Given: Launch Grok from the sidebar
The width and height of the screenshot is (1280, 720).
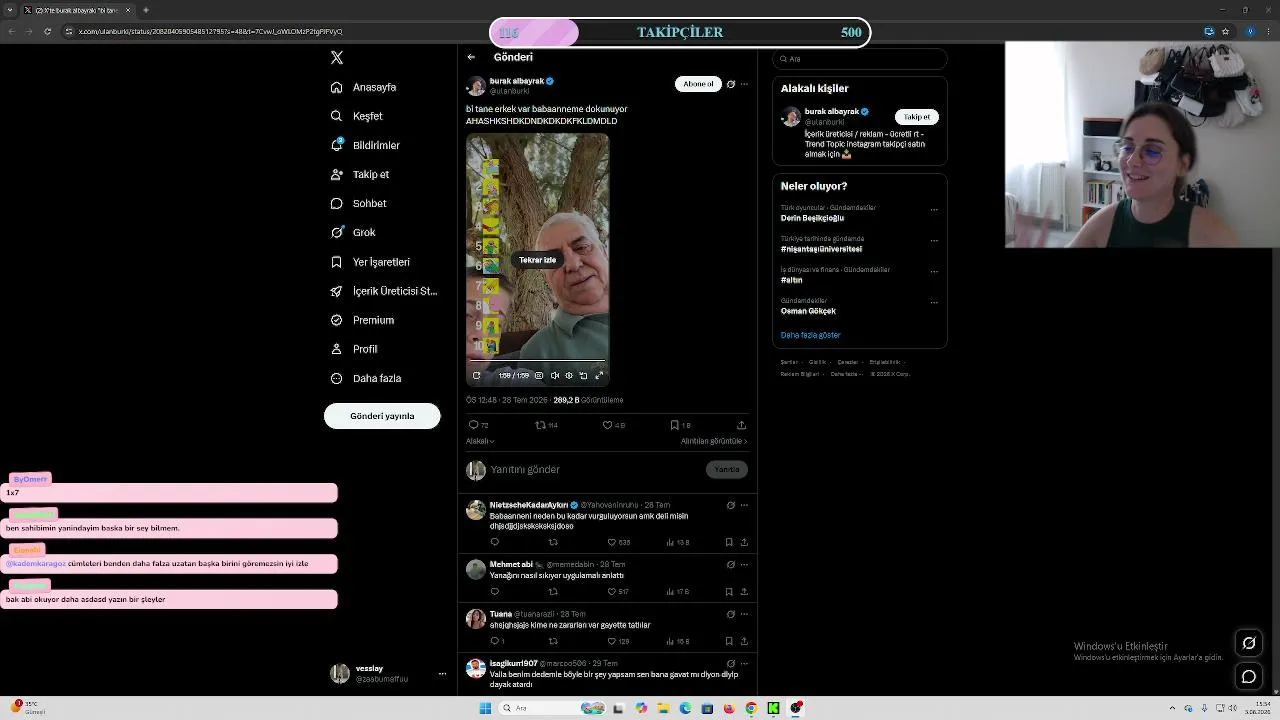Looking at the screenshot, I should [353, 232].
